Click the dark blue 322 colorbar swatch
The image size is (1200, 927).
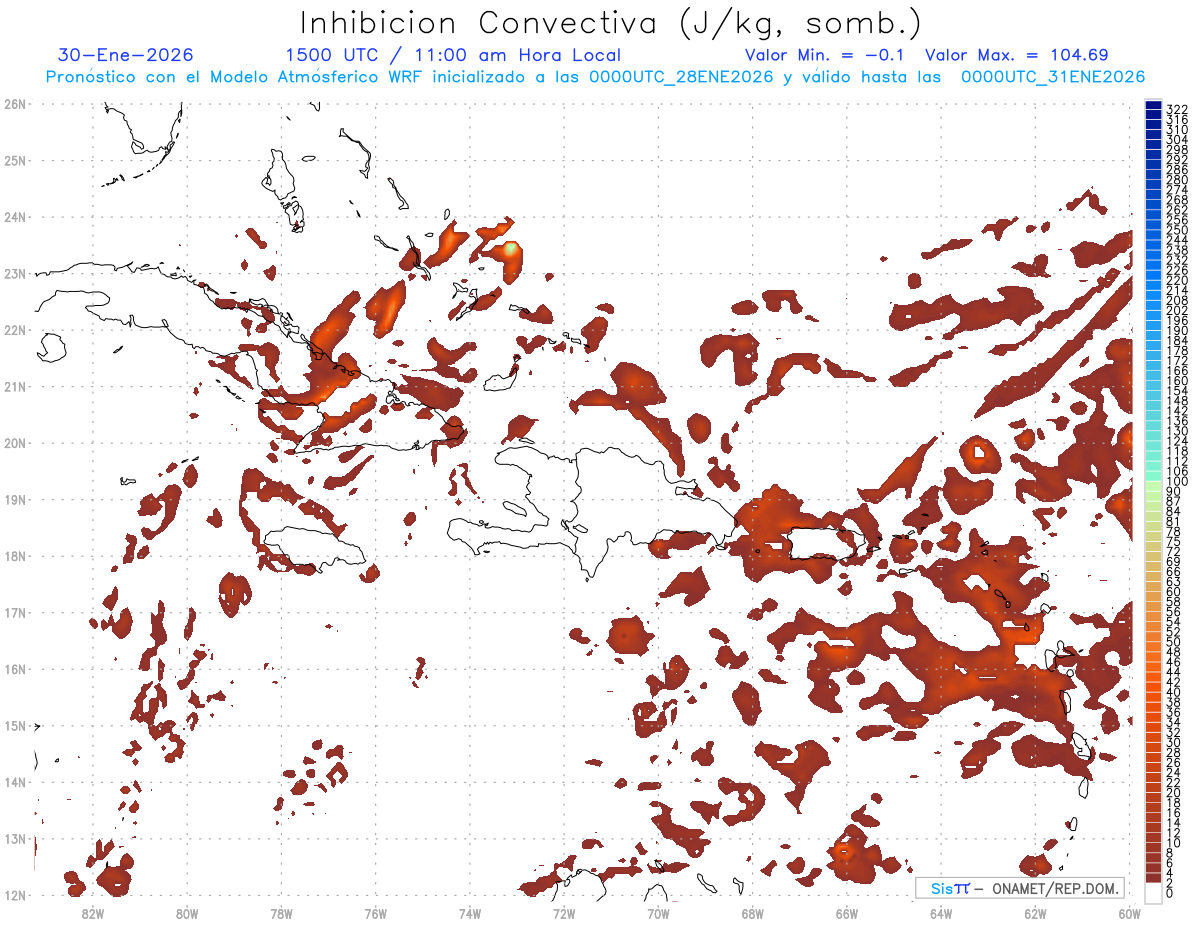point(1154,107)
